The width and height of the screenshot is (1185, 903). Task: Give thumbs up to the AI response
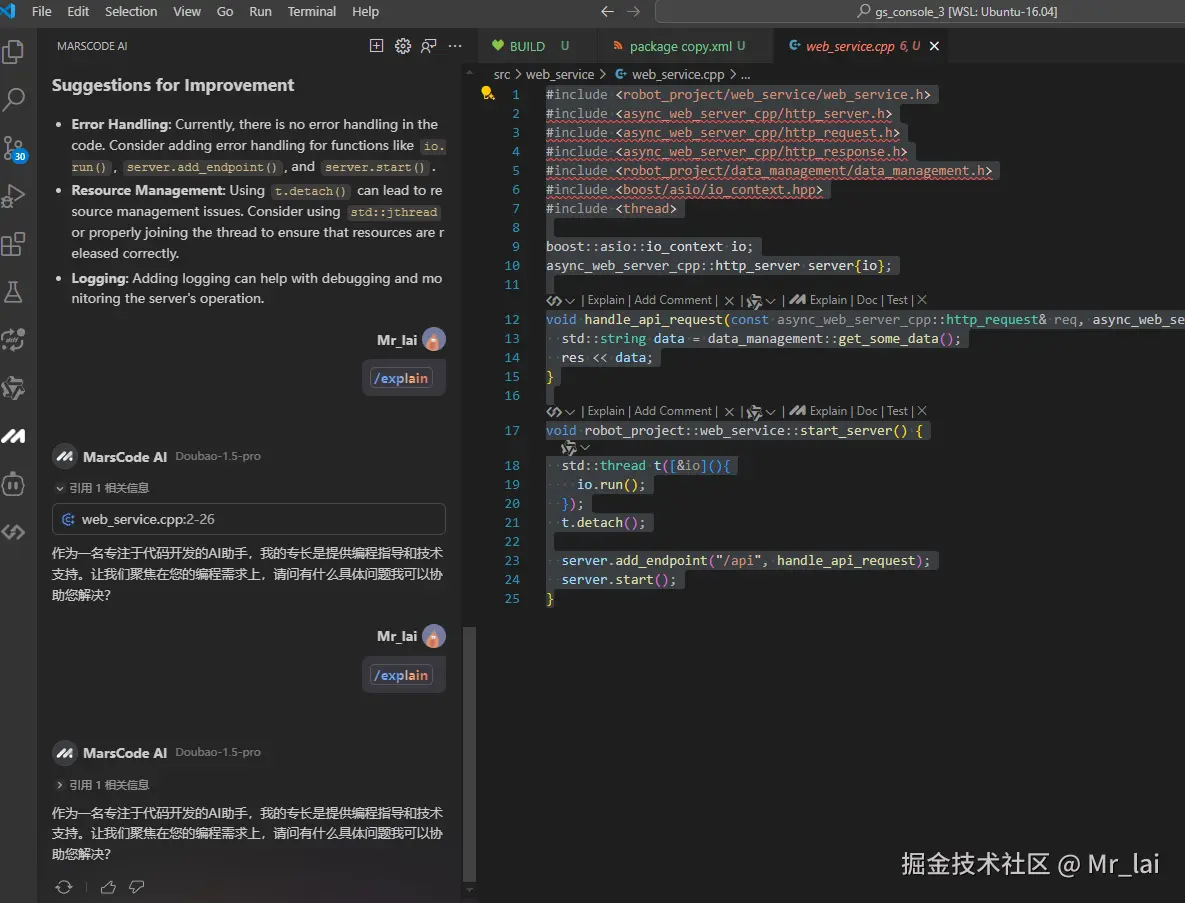coord(107,886)
